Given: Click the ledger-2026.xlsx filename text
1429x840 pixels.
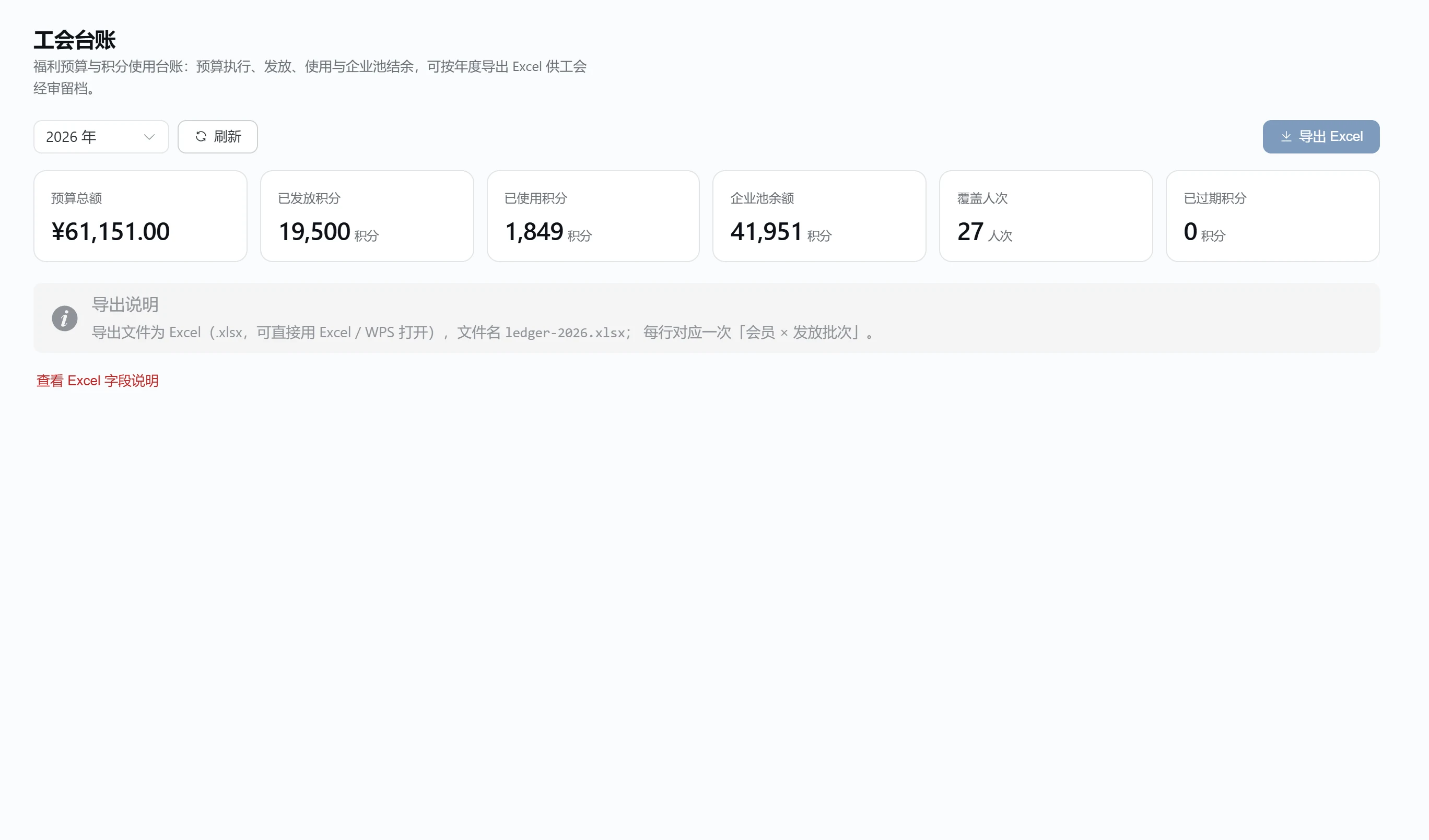Looking at the screenshot, I should coord(565,333).
